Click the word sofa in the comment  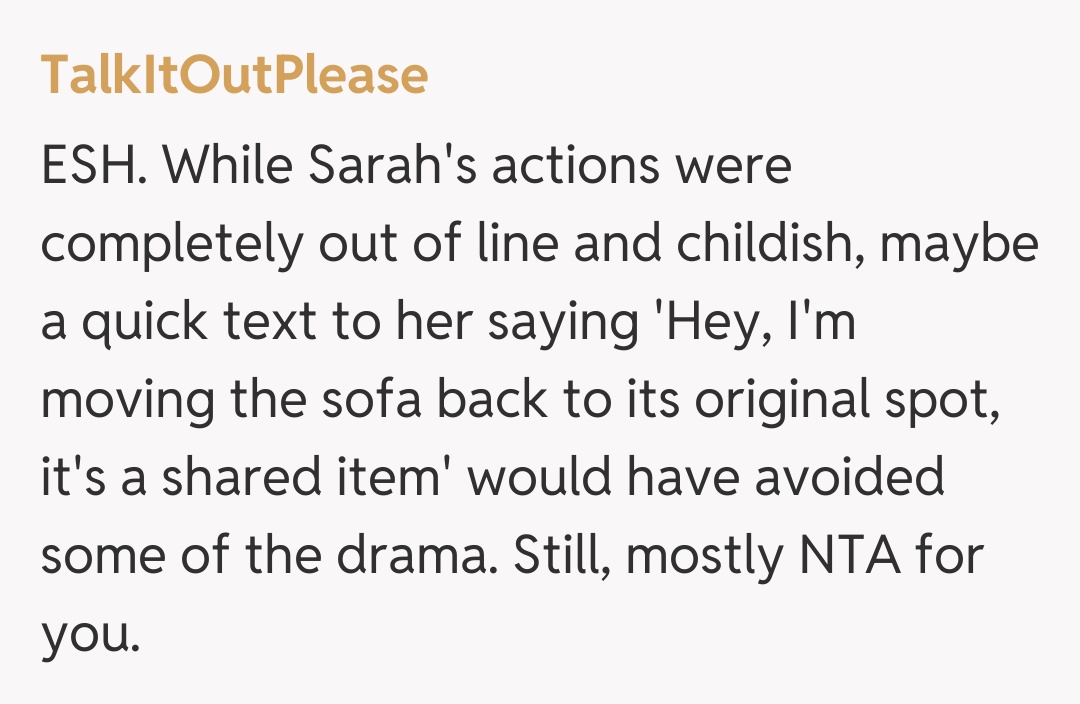389,402
